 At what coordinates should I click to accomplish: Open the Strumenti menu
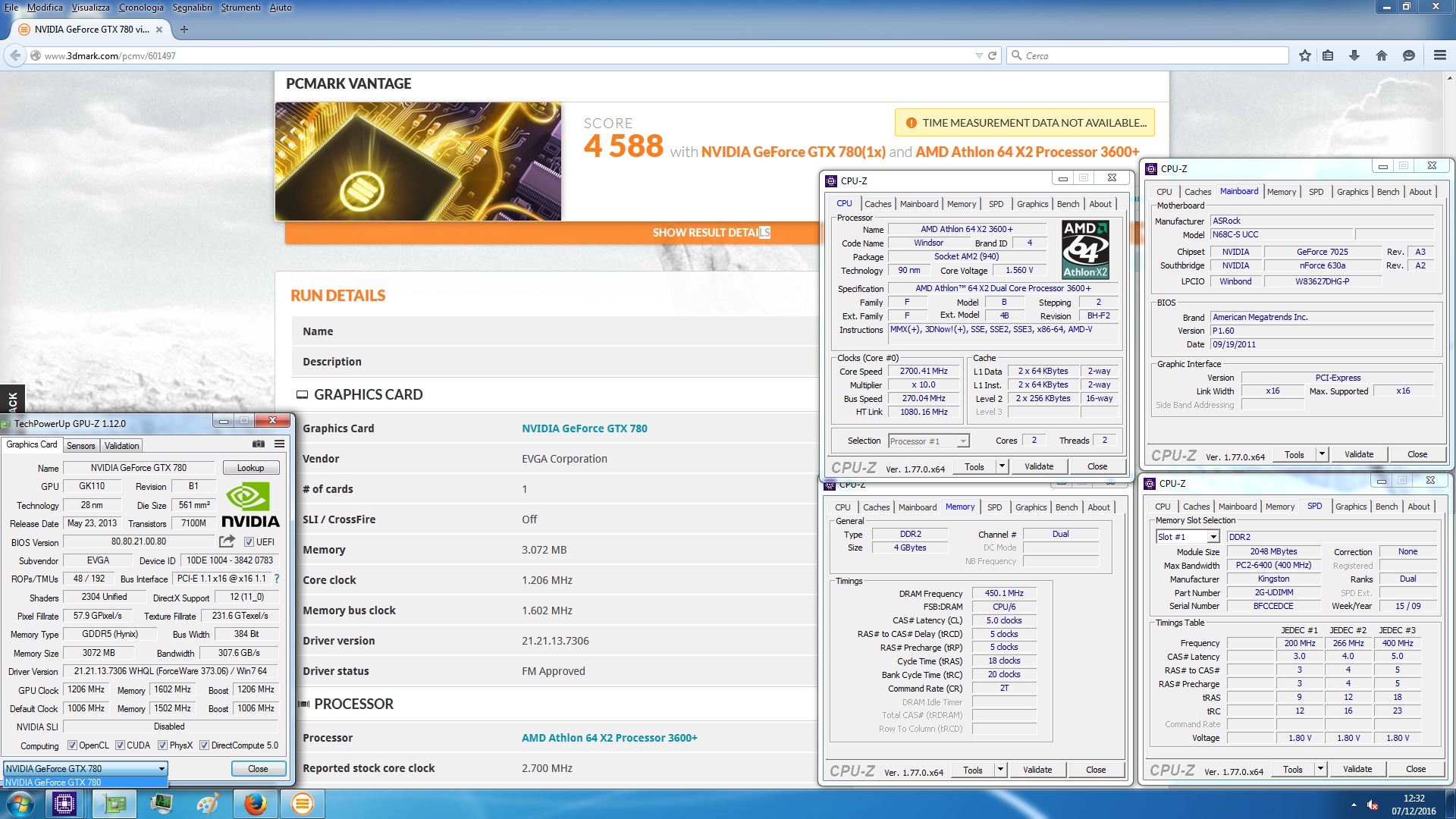coord(241,8)
